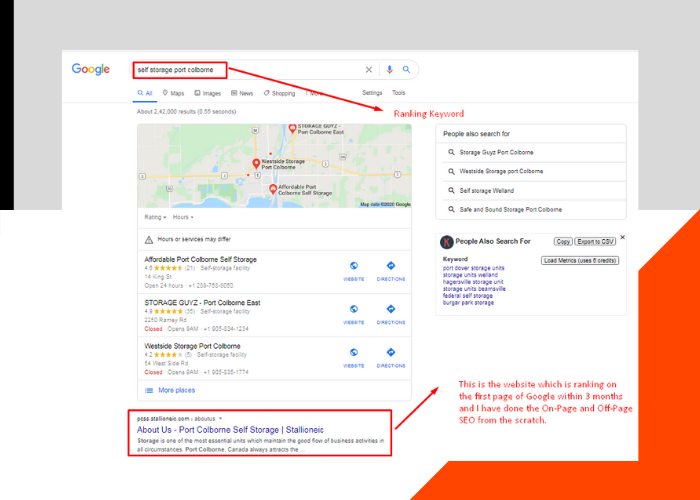The width and height of the screenshot is (700, 500).
Task: Open Affordable Port Colborne Self Storage listing
Action: pyautogui.click(x=200, y=259)
